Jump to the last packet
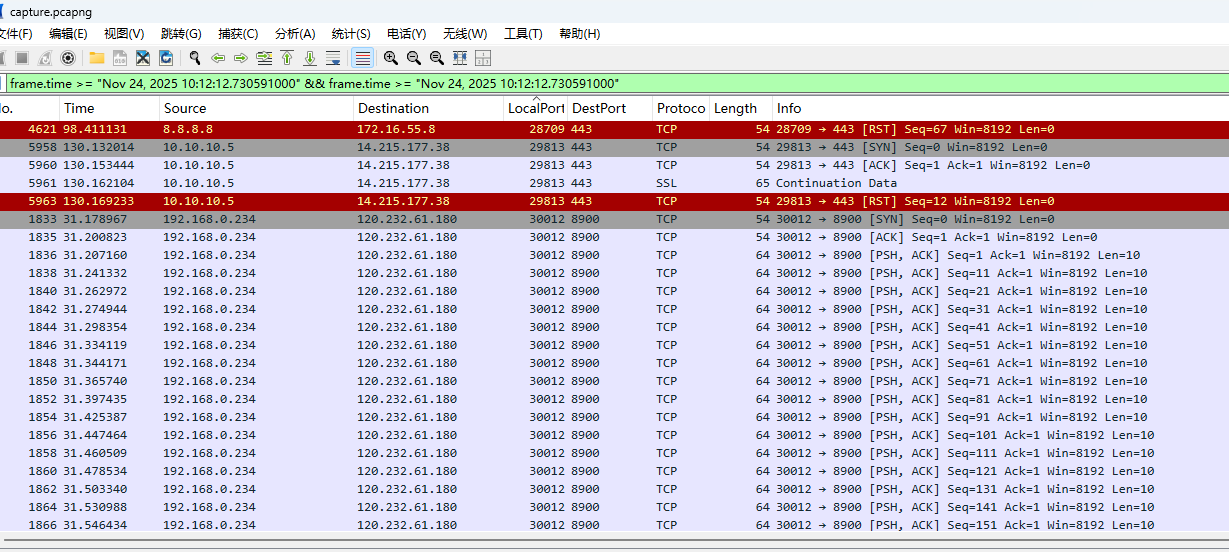The width and height of the screenshot is (1229, 552). [310, 58]
